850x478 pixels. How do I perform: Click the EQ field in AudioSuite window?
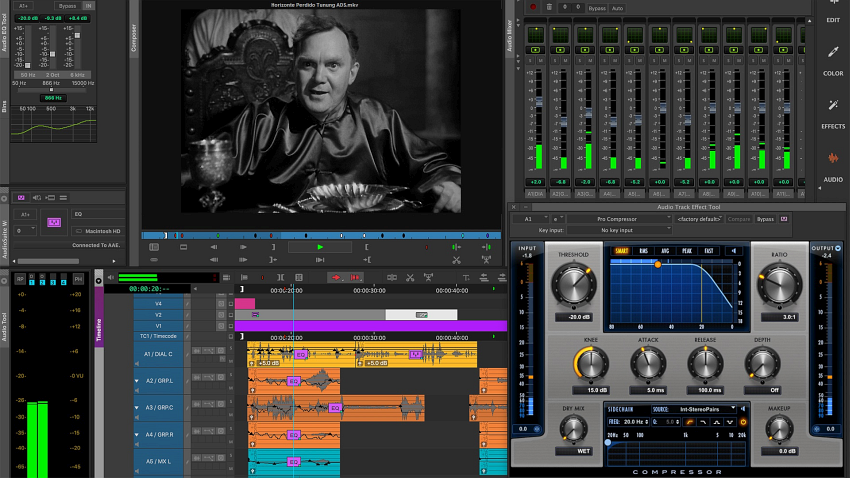click(98, 214)
